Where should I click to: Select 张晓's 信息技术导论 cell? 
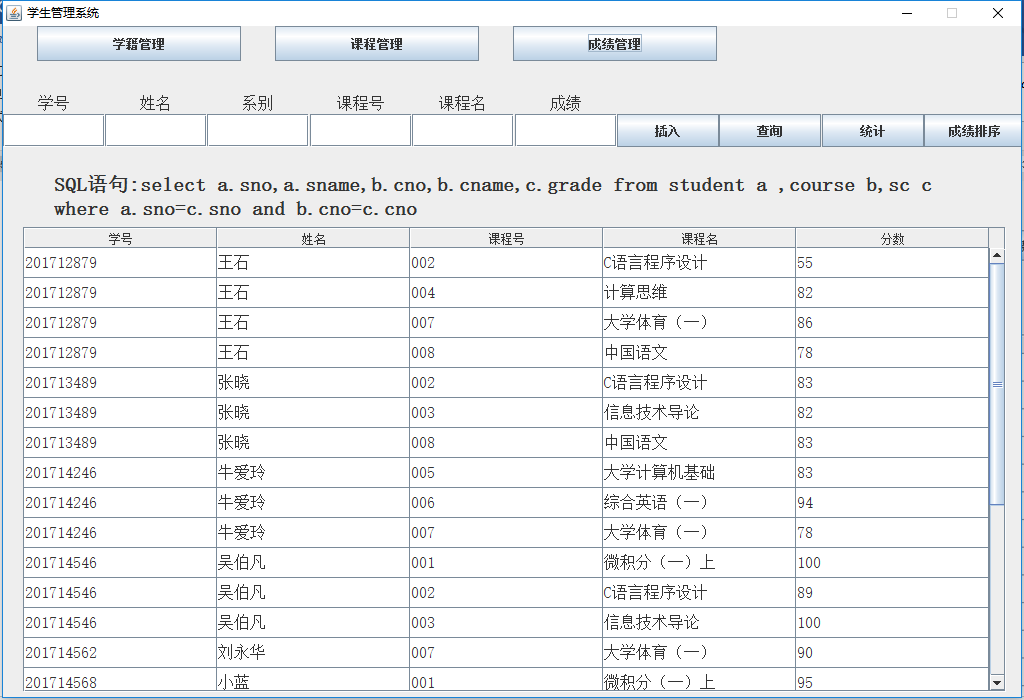[x=699, y=413]
